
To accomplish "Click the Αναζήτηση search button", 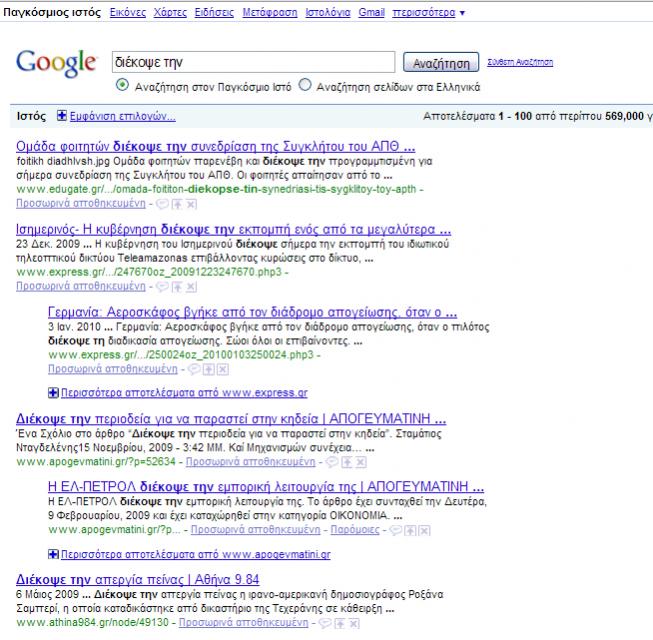I will 441,62.
